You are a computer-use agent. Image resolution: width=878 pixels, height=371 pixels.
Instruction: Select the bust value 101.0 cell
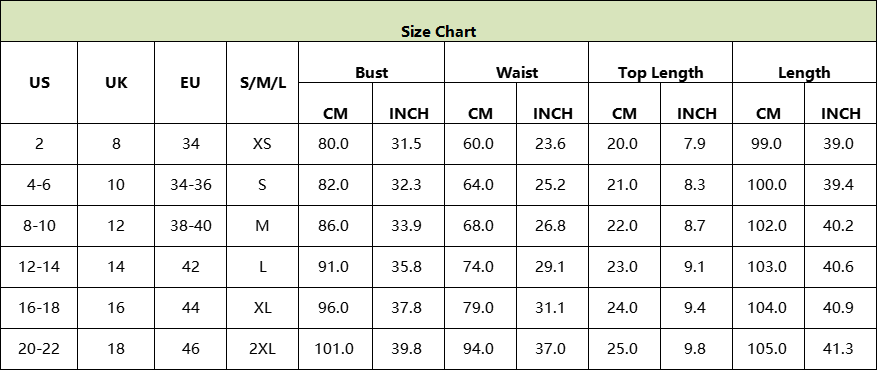pyautogui.click(x=335, y=349)
